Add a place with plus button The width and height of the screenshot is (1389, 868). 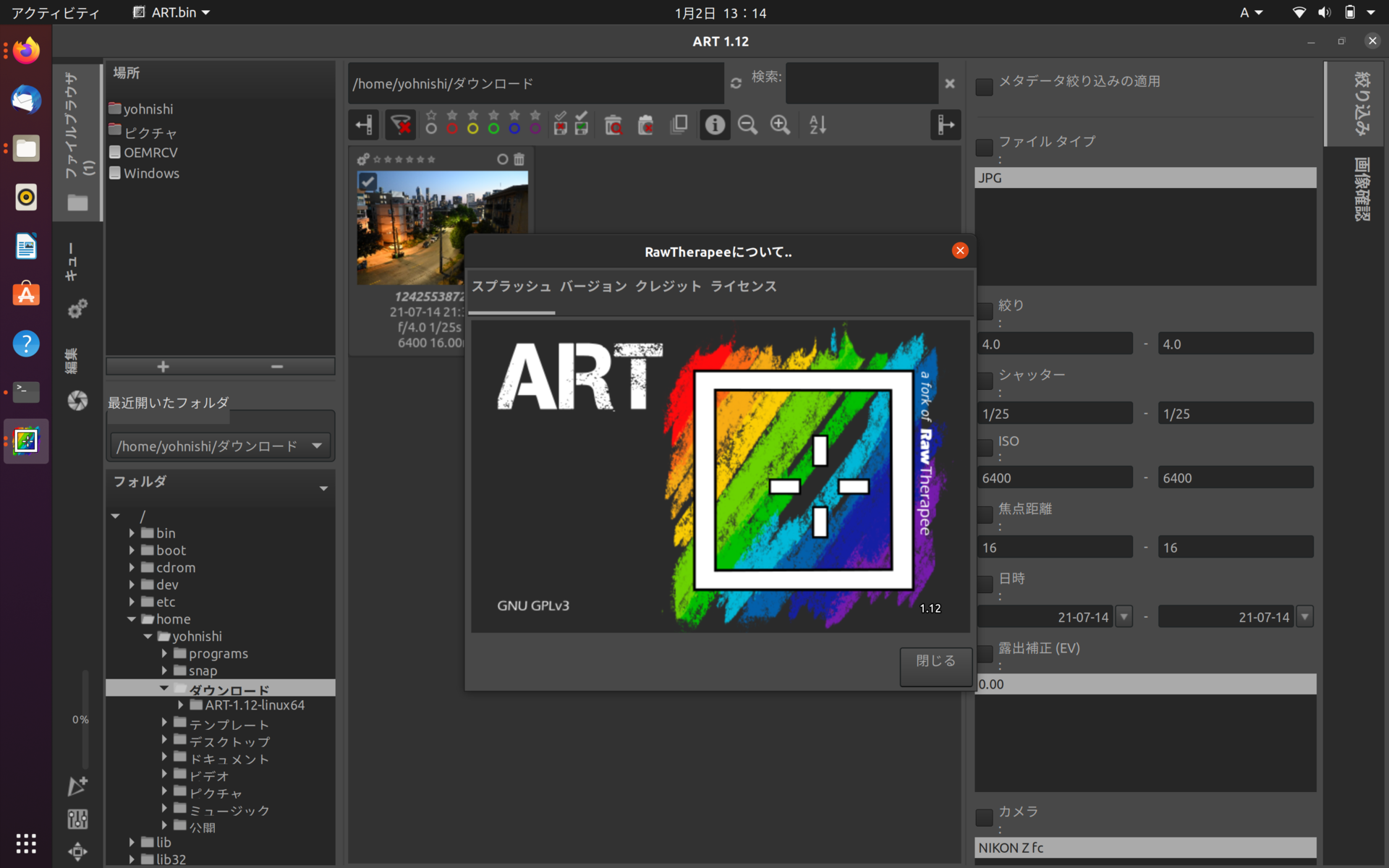click(x=163, y=367)
